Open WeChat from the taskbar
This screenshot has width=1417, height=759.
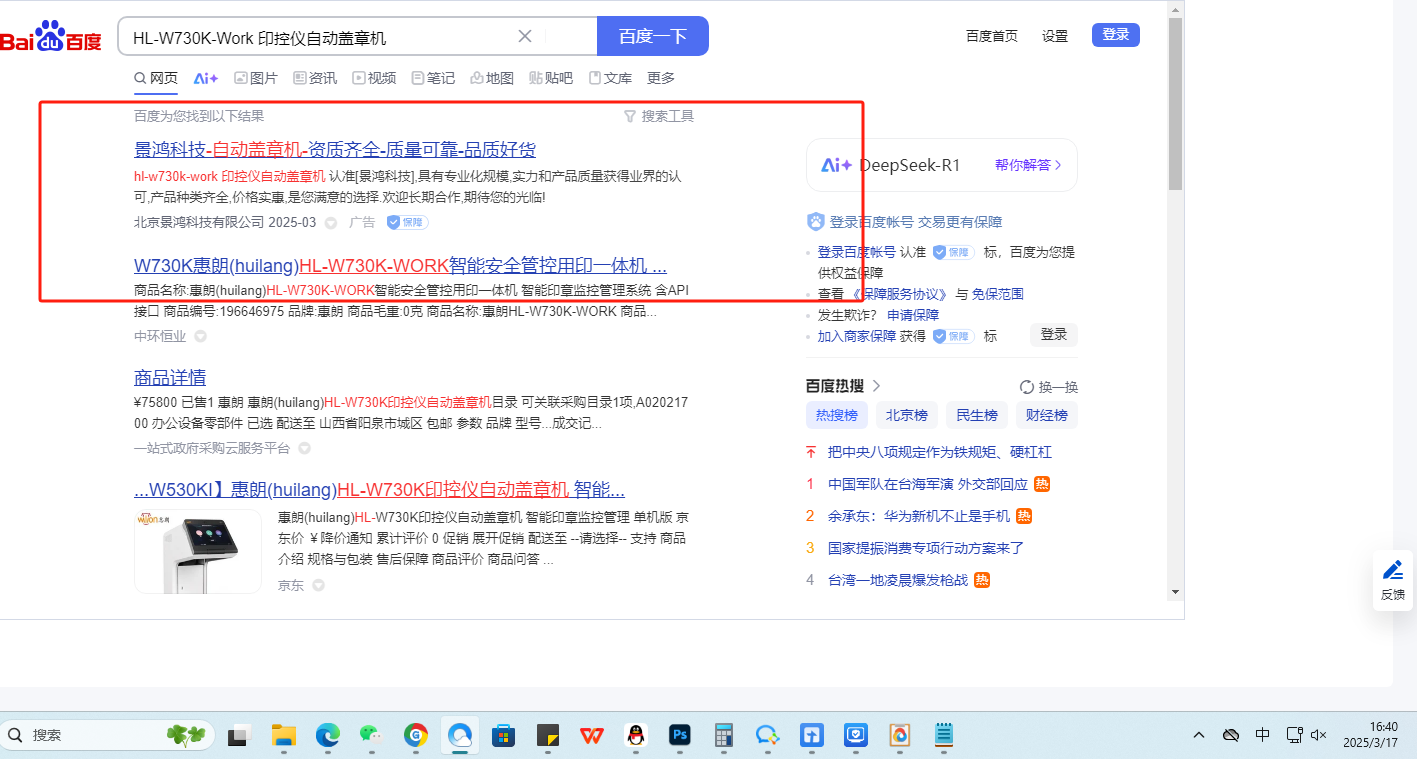[x=371, y=735]
